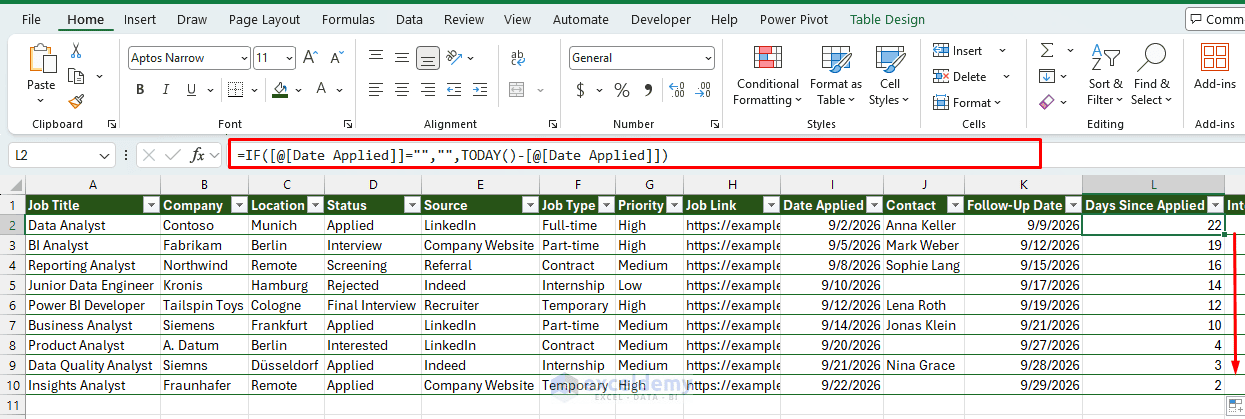Toggle Bottom Align button

(x=427, y=58)
